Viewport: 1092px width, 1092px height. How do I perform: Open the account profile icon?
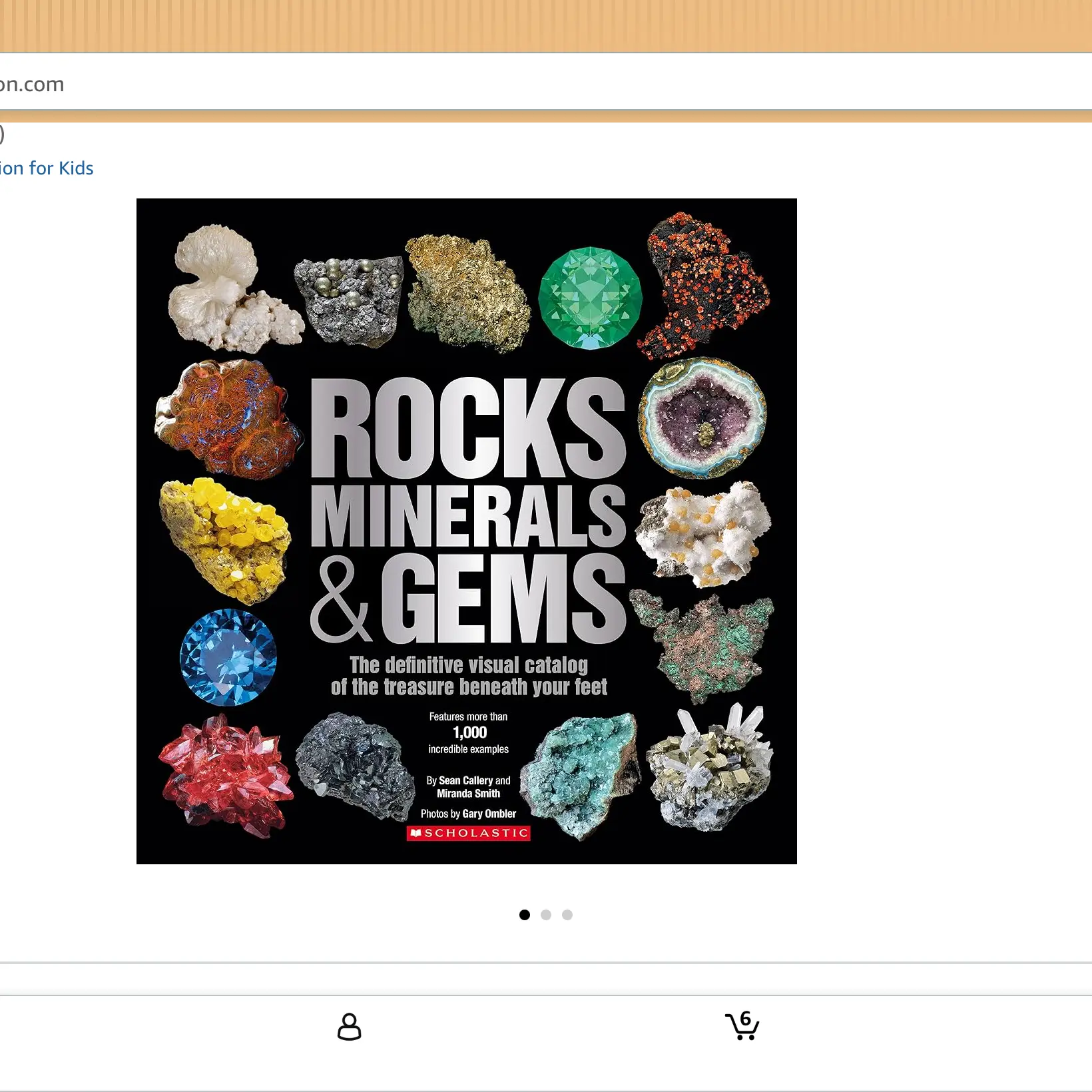(349, 1027)
